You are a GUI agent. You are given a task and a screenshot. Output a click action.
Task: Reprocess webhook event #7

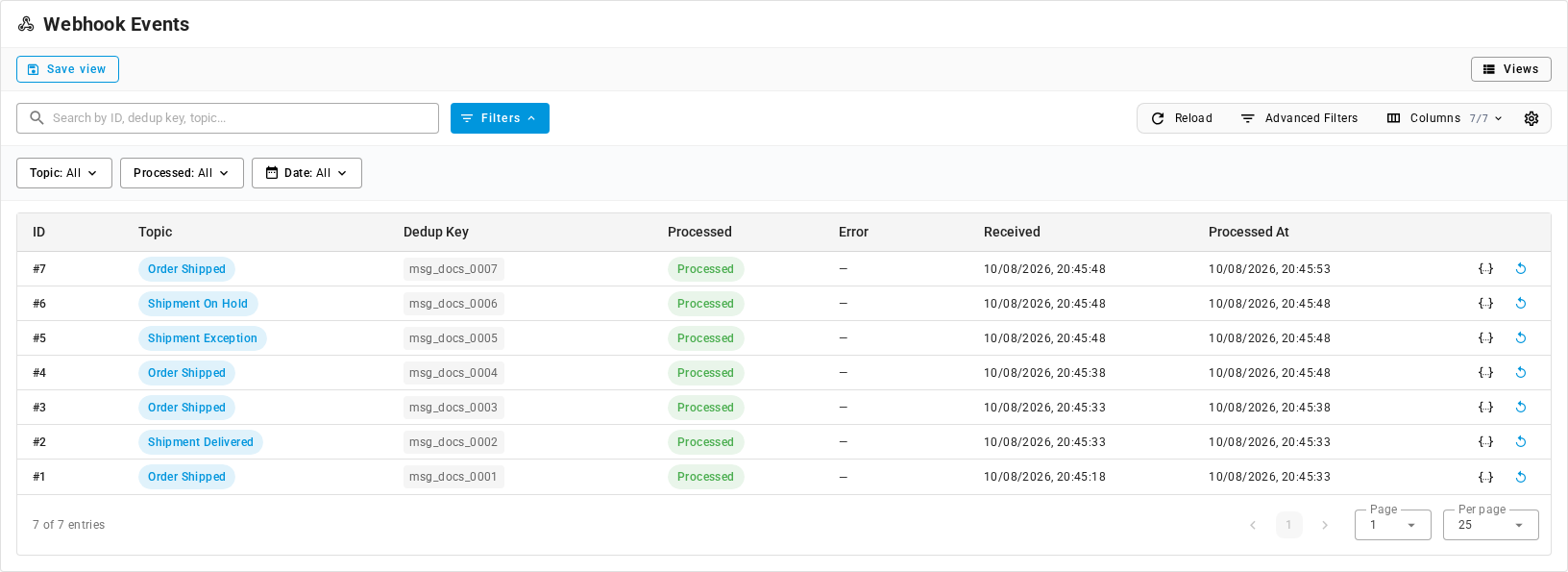(1521, 269)
